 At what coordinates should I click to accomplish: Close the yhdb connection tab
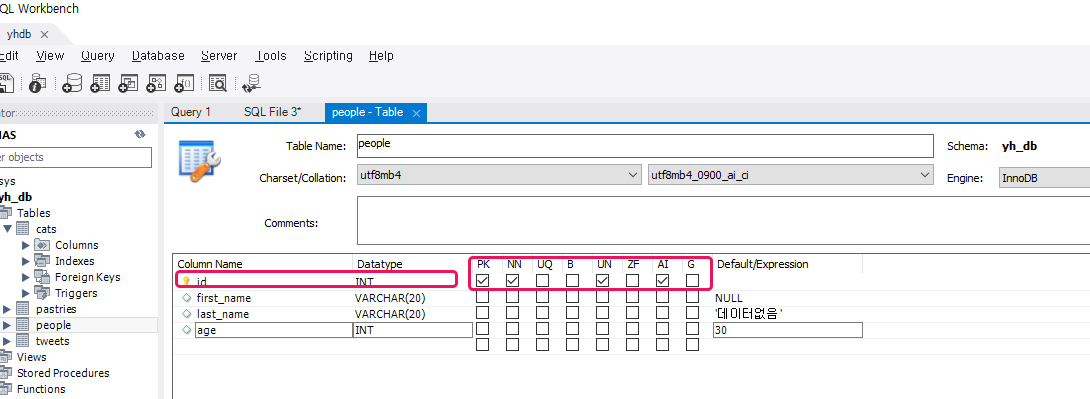click(44, 35)
